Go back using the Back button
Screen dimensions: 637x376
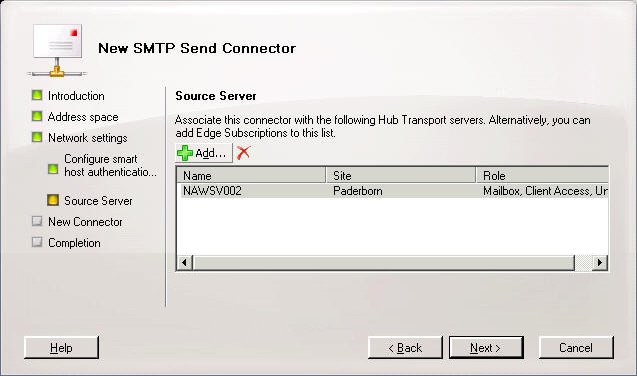tap(405, 348)
